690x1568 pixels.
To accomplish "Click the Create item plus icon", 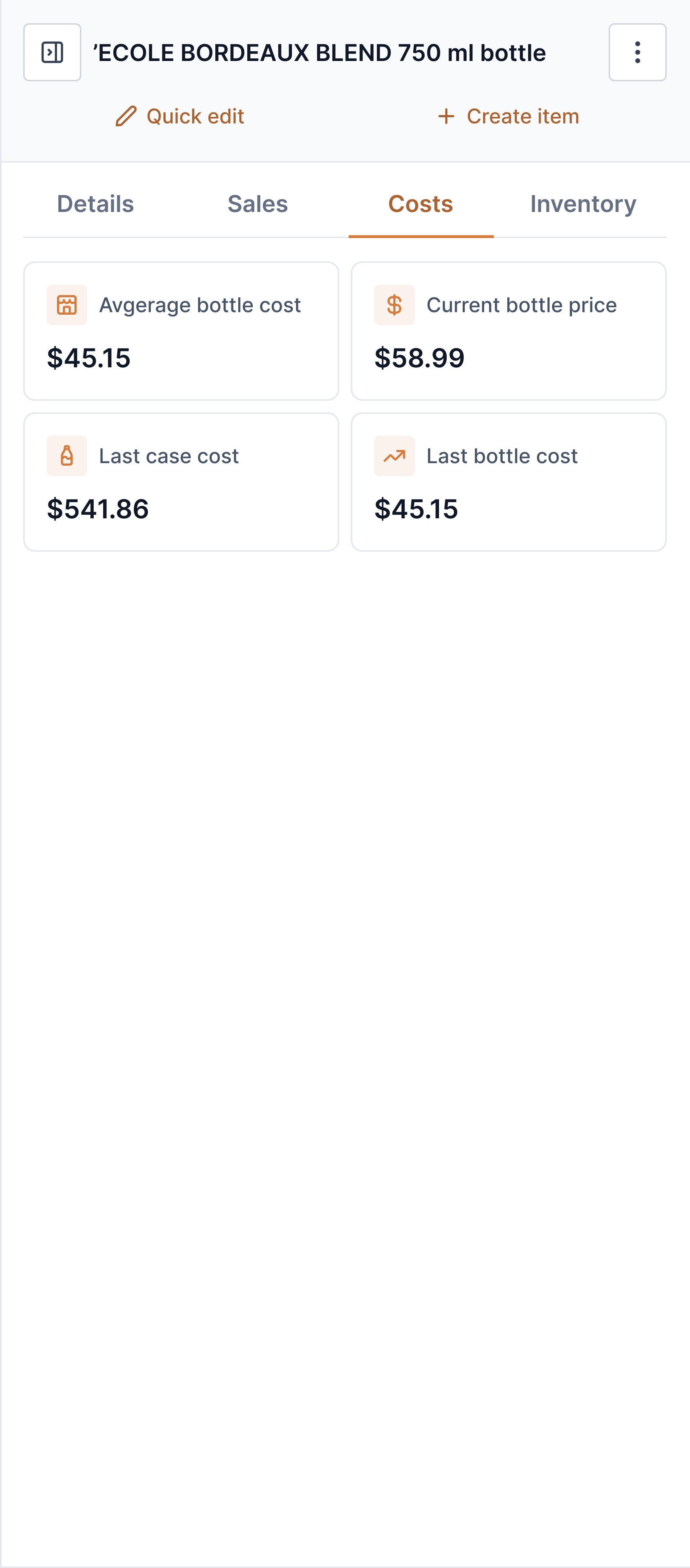I will click(x=446, y=116).
